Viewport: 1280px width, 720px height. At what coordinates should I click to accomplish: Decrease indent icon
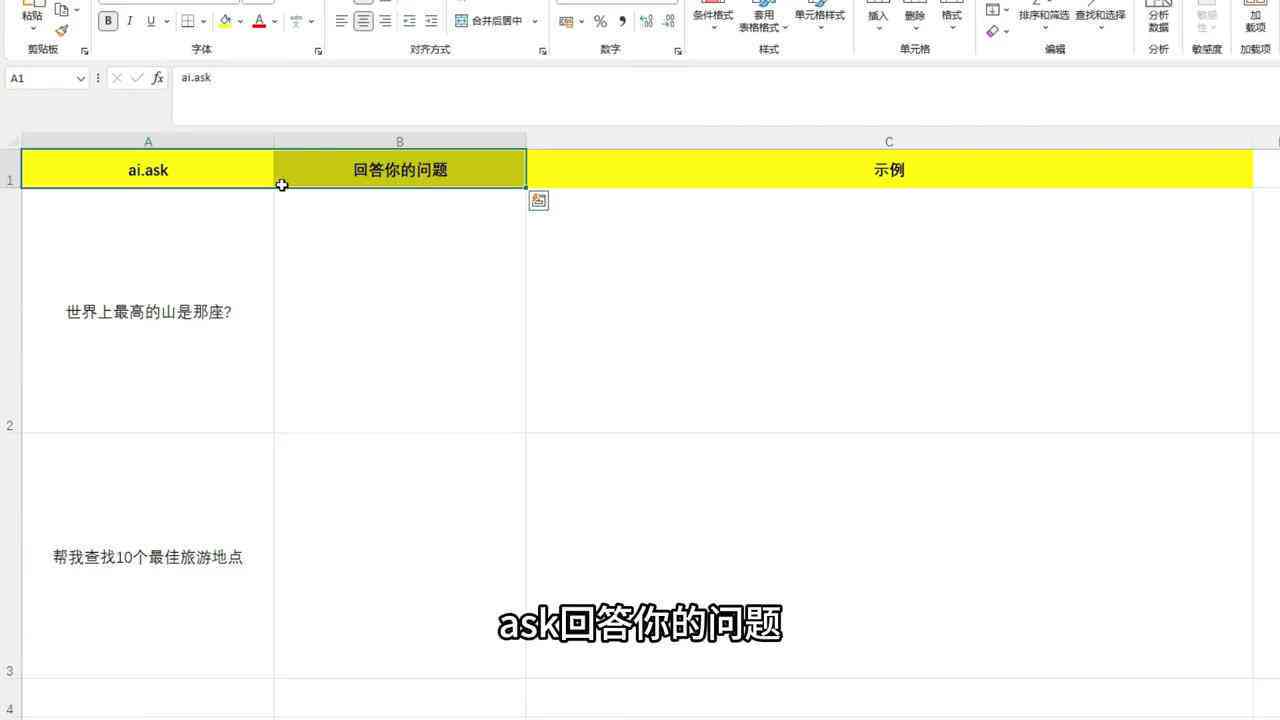[x=409, y=21]
